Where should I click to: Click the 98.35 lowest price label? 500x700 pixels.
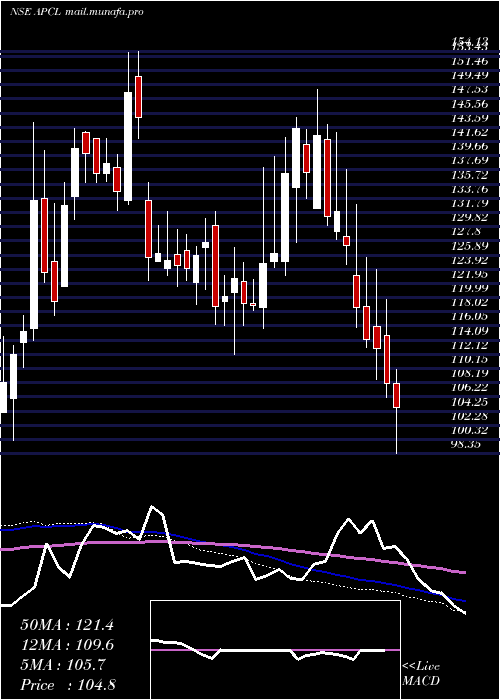click(467, 445)
